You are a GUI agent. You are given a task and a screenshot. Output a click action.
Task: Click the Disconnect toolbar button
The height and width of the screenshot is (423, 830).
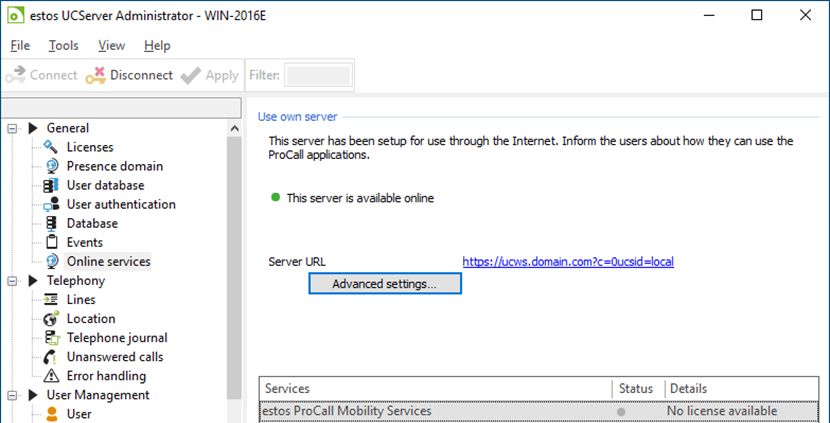(x=129, y=75)
